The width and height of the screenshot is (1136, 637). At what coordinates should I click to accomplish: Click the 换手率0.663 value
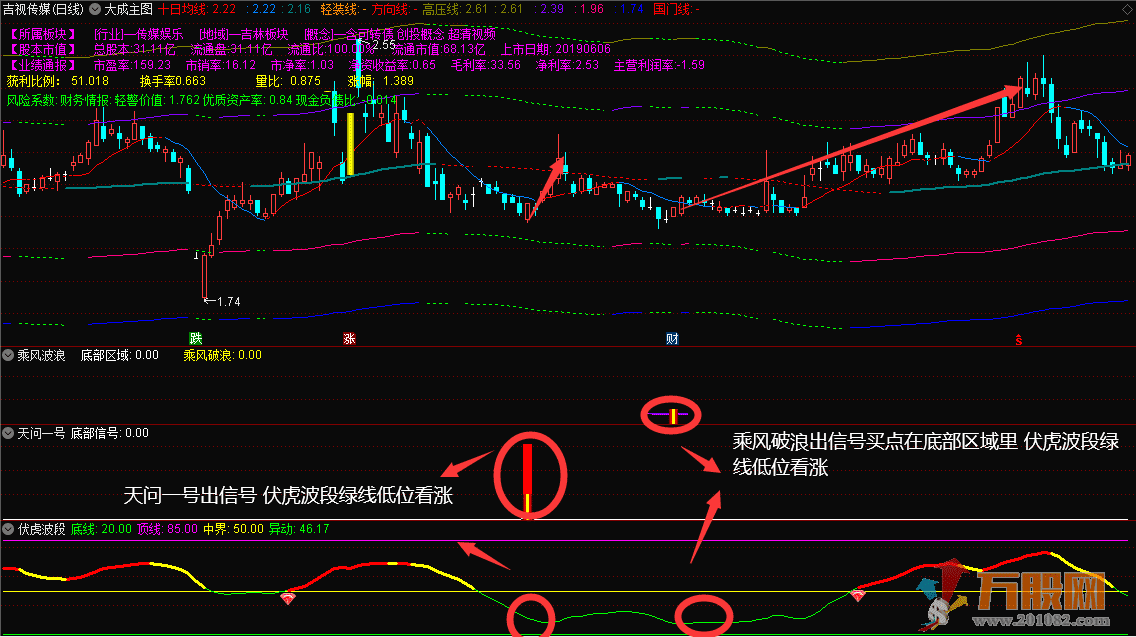point(172,81)
